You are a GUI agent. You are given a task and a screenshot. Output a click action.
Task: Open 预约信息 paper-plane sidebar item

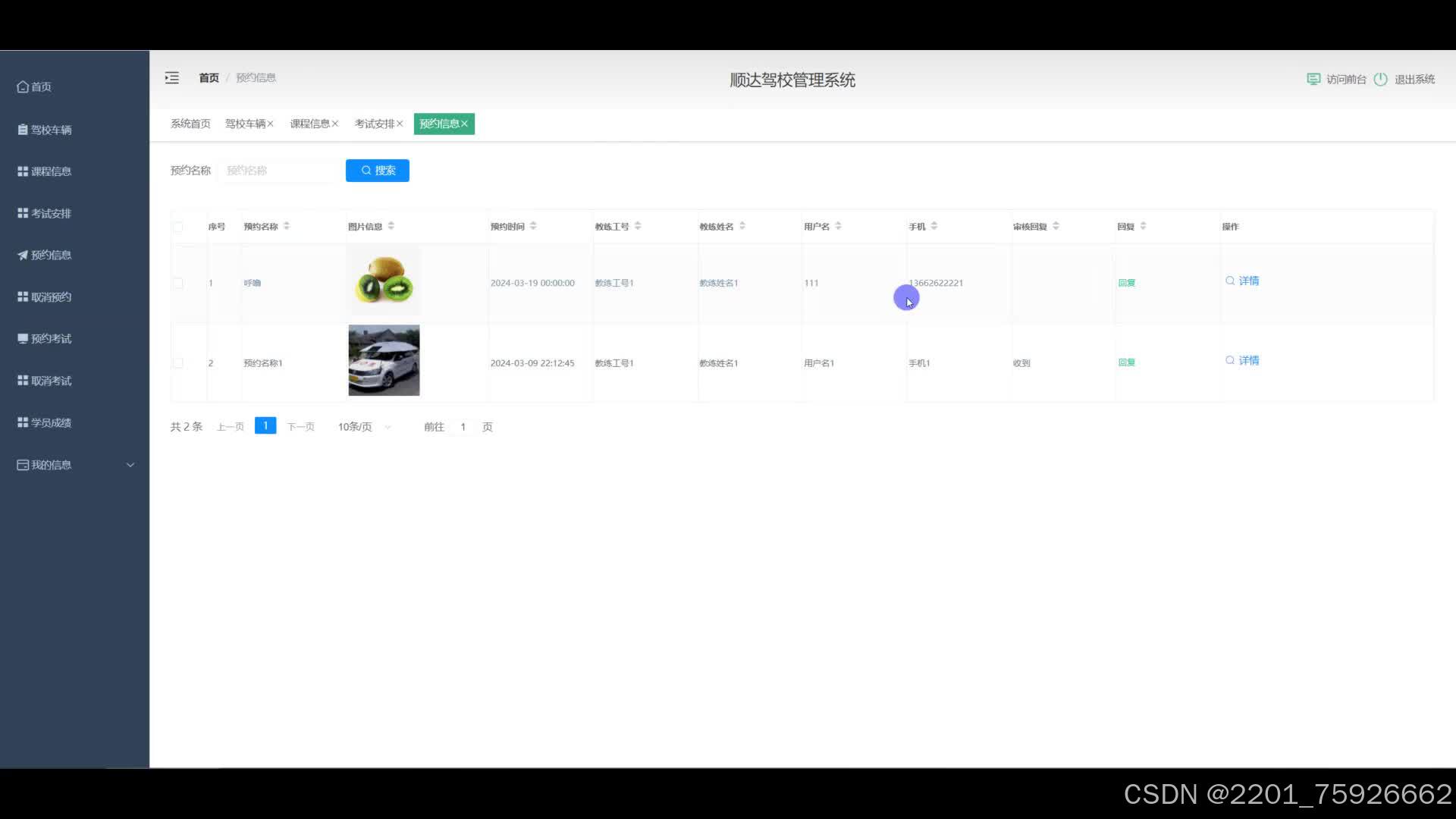pos(51,255)
